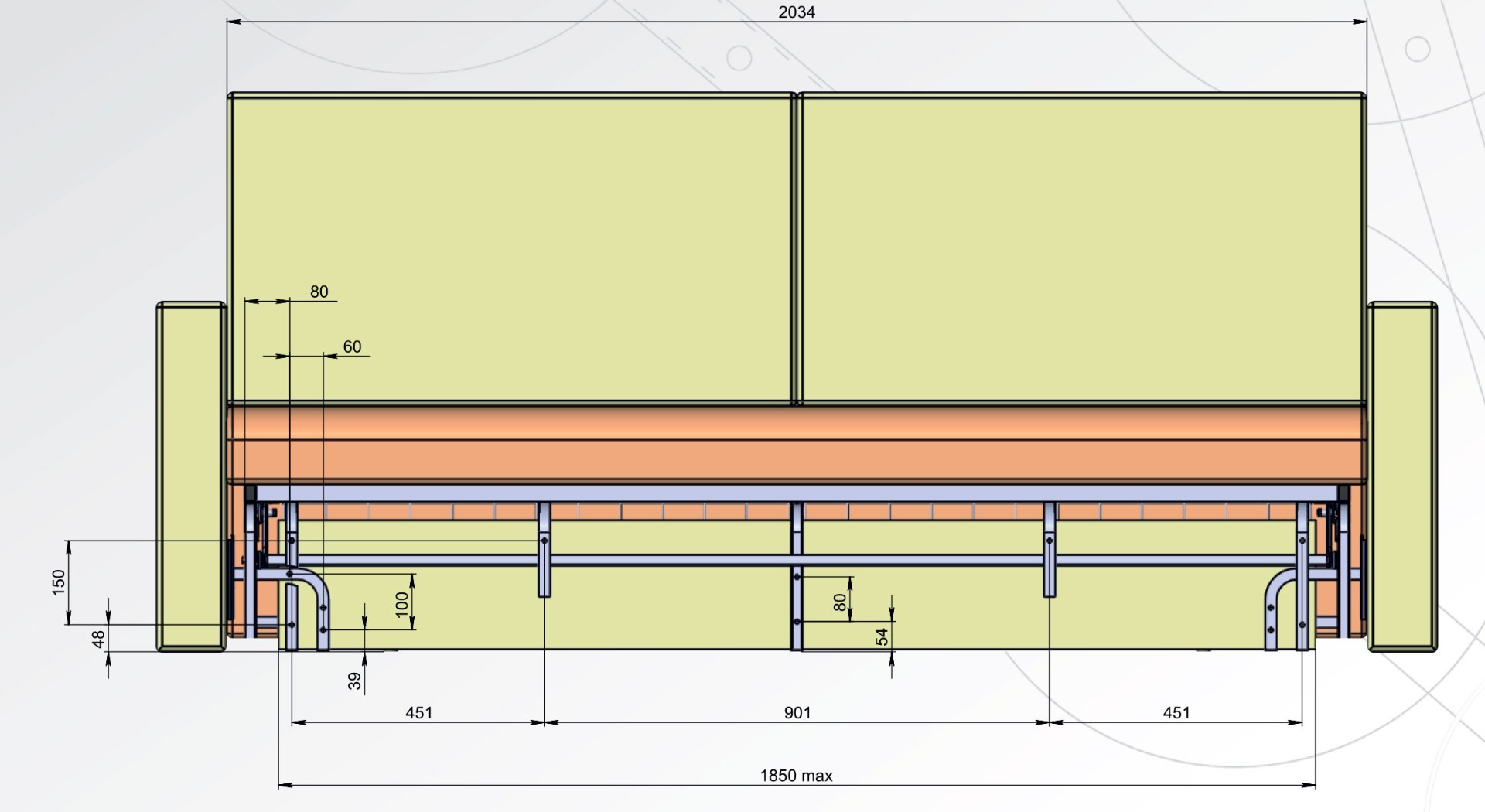The image size is (1485, 812).
Task: Select the right 451 dimension text
Action: tap(1176, 712)
